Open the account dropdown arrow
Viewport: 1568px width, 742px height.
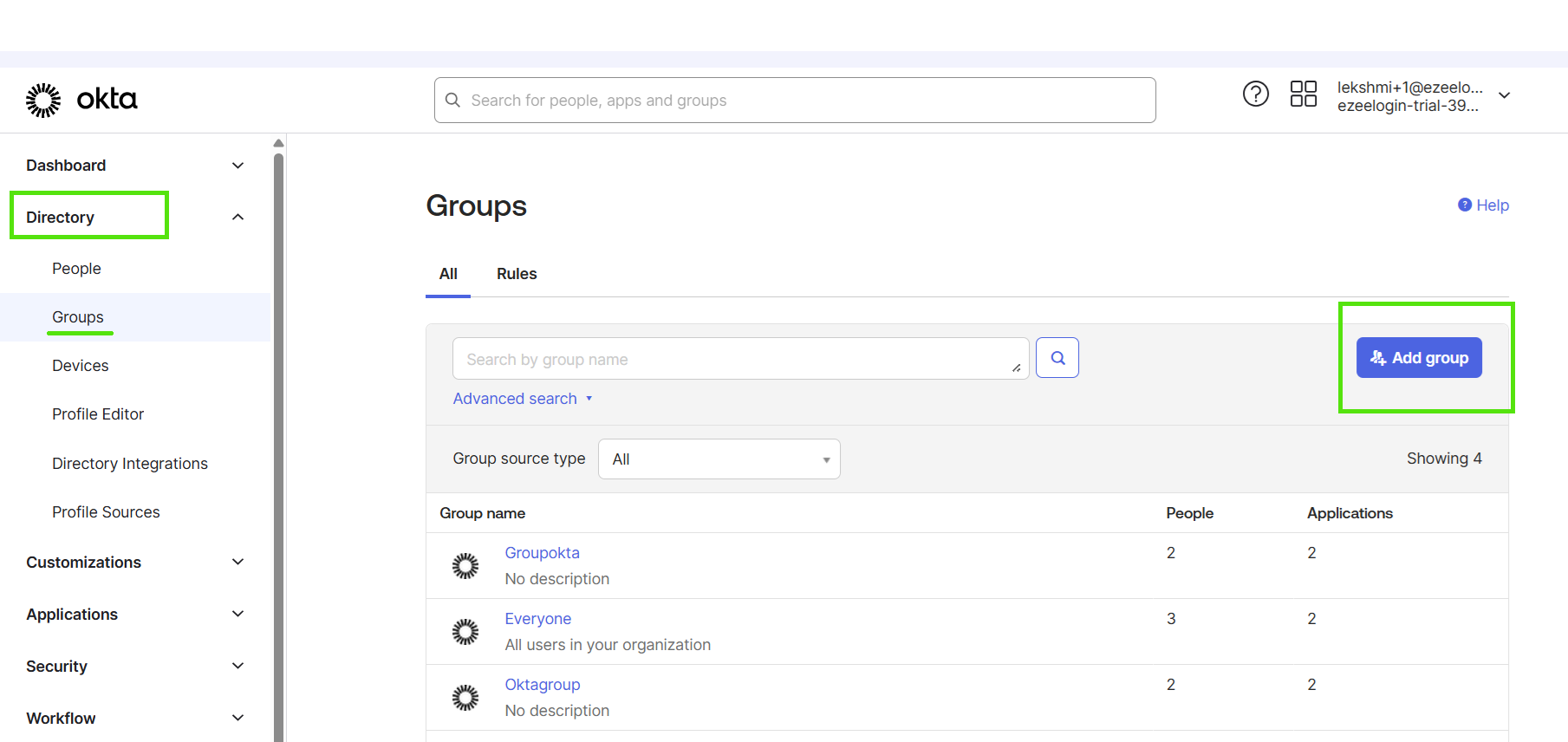pos(1505,95)
